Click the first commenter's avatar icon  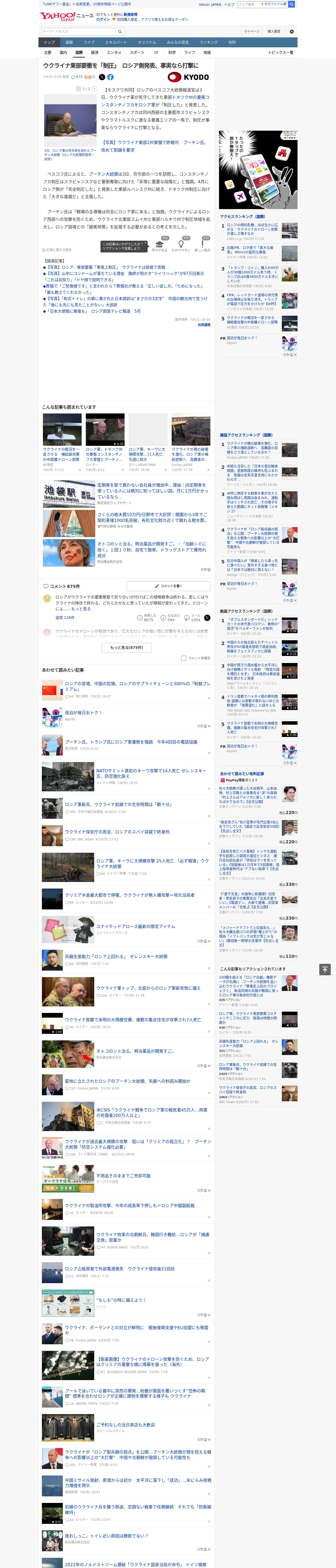click(x=47, y=599)
